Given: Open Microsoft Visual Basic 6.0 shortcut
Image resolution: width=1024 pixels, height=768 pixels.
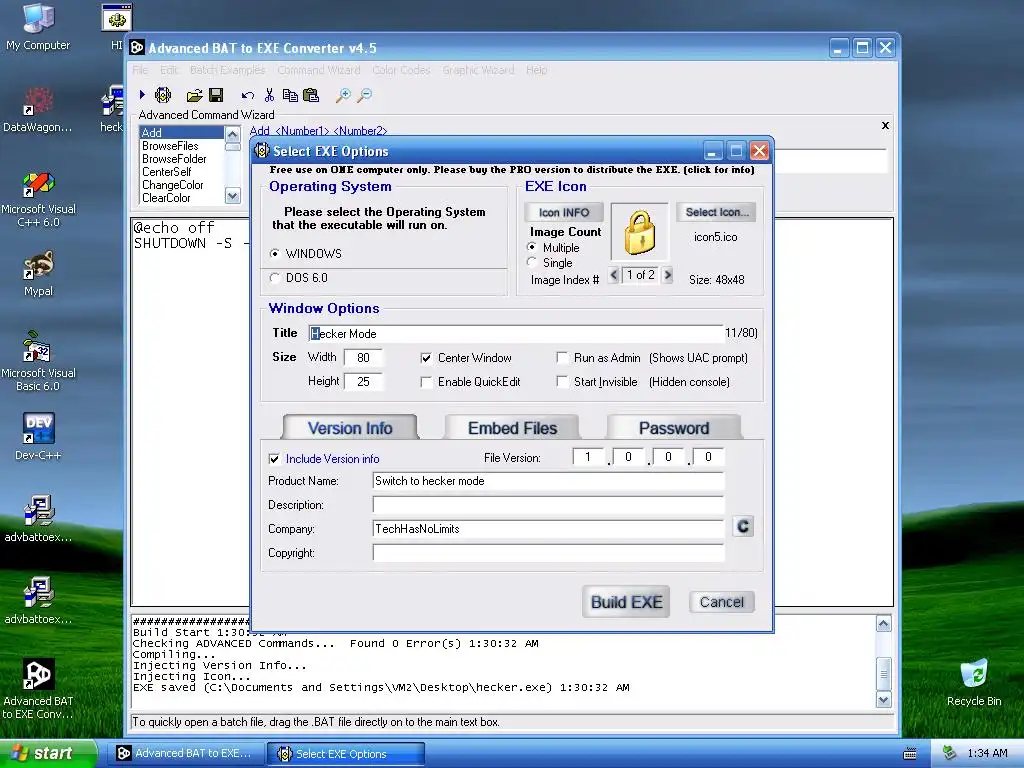Looking at the screenshot, I should click(x=38, y=362).
